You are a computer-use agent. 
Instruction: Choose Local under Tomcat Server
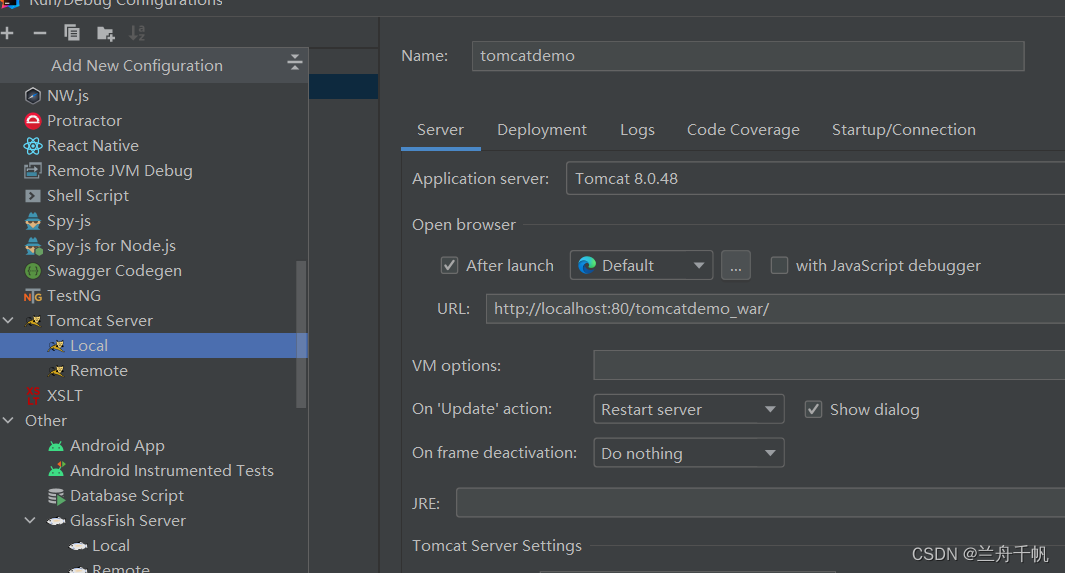point(89,345)
